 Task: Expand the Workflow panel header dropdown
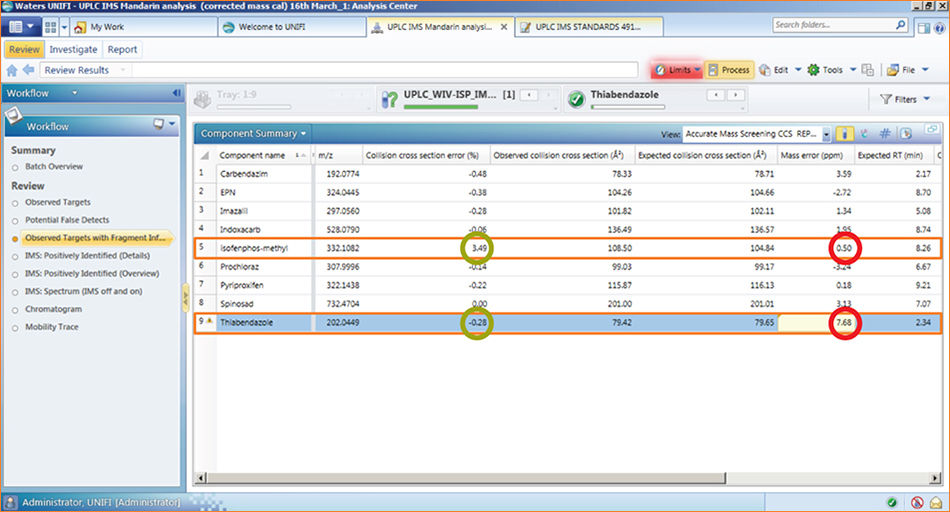point(75,93)
